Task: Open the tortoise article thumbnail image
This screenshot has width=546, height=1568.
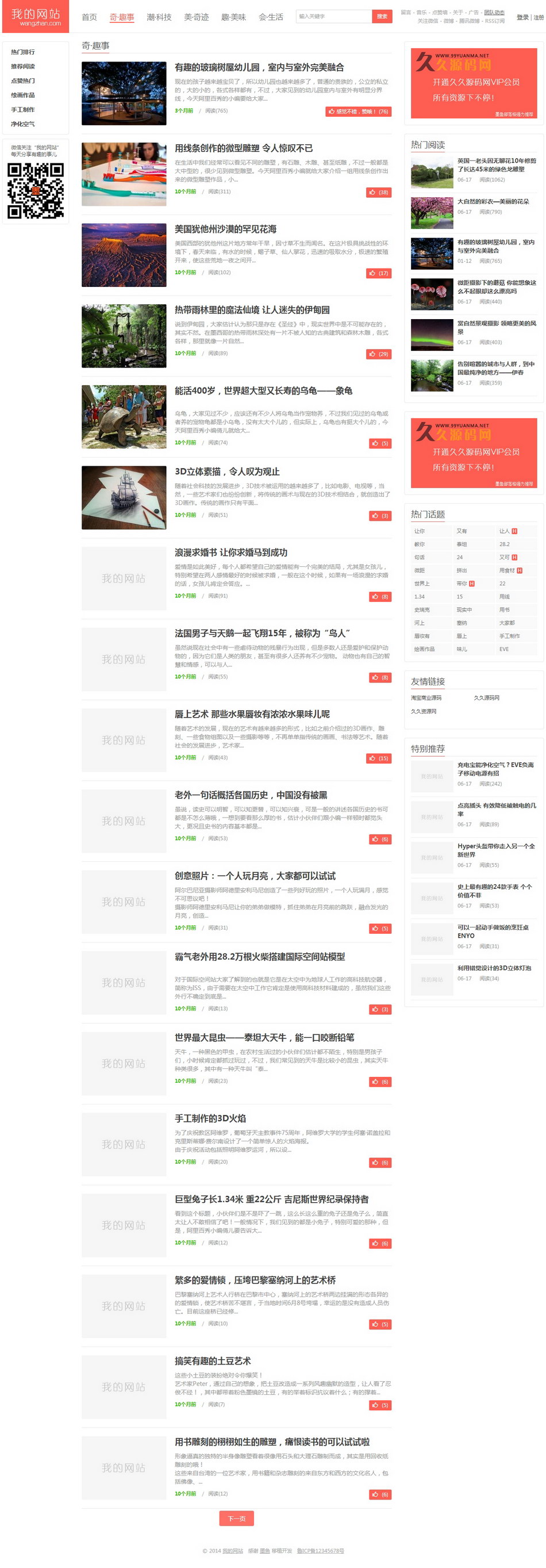Action: [x=124, y=416]
